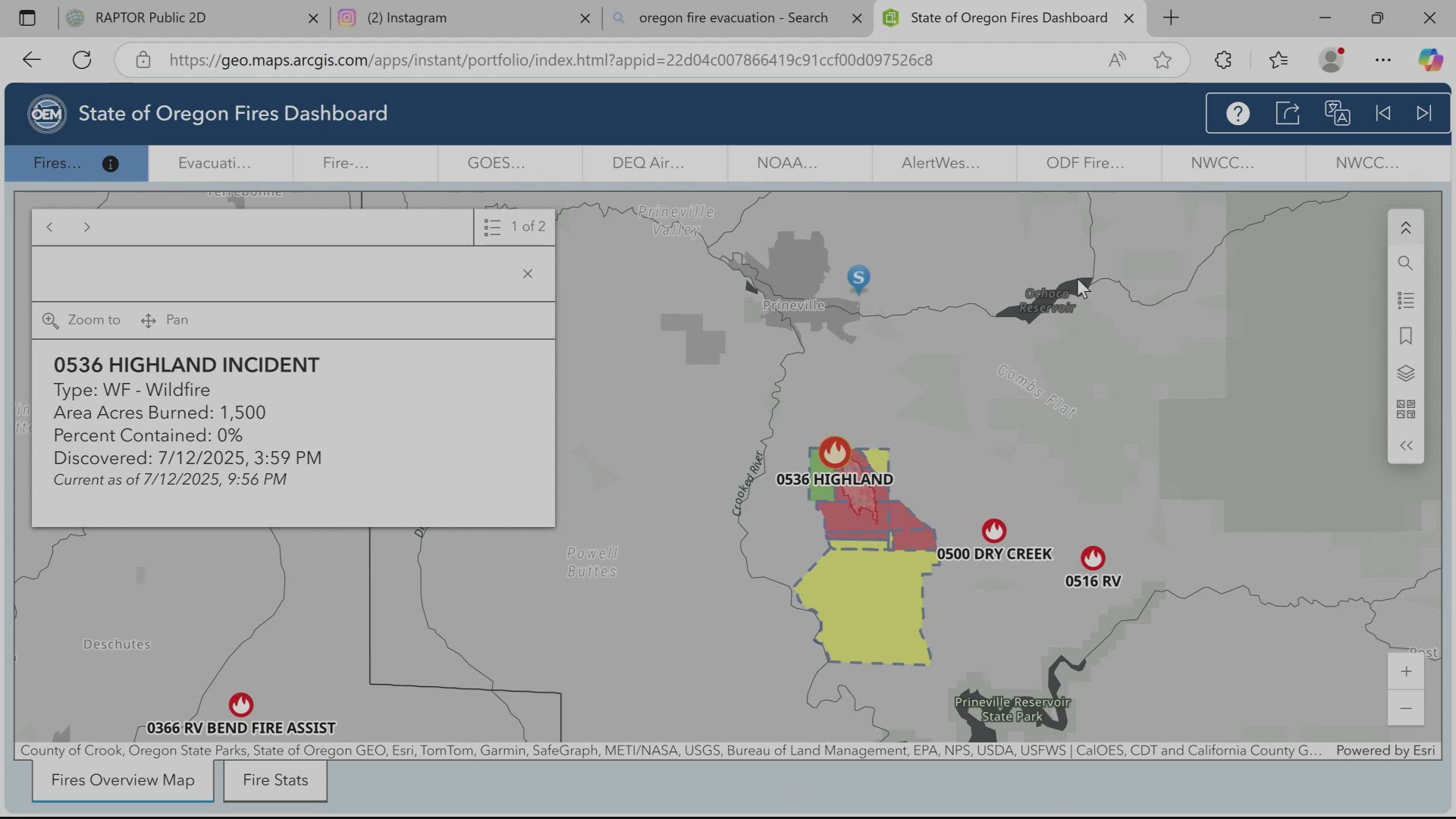Image resolution: width=1456 pixels, height=819 pixels.
Task: Open the map search tool
Action: point(1405,263)
